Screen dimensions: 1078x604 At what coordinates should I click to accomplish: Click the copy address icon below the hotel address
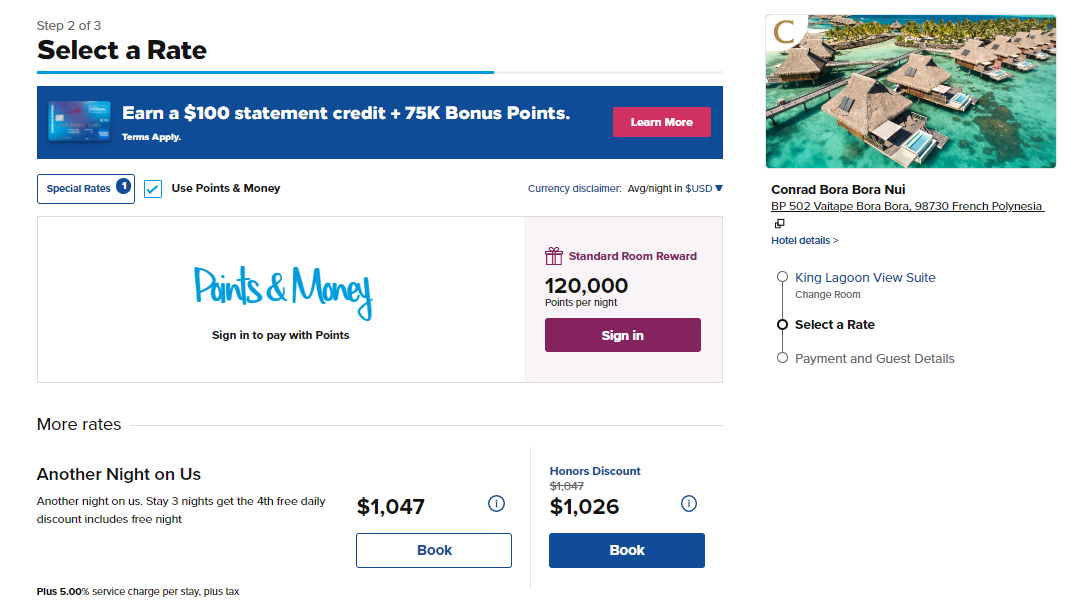click(x=779, y=223)
